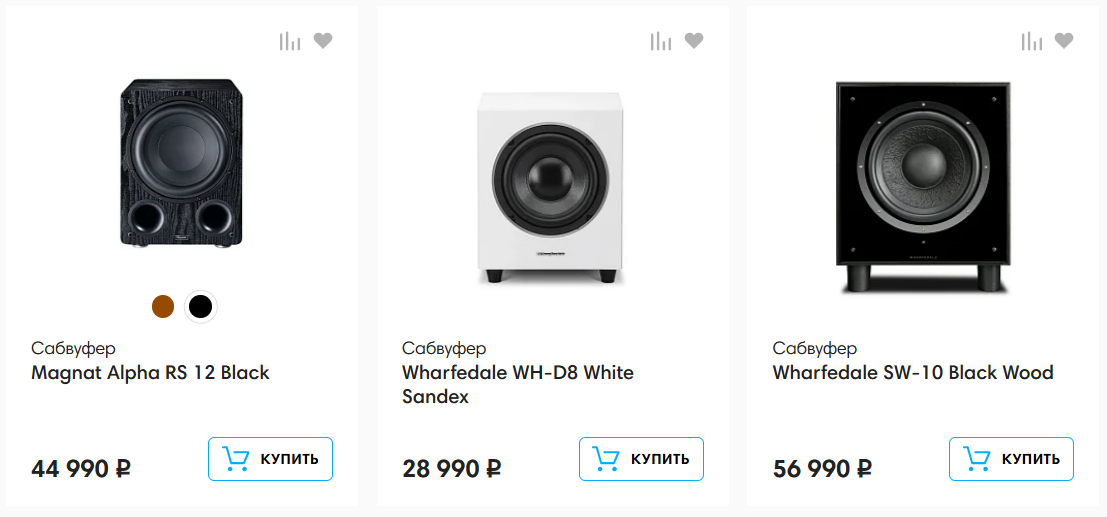The image size is (1107, 517).
Task: Add Magnat Alpha RS 12 to favorites
Action: (323, 41)
